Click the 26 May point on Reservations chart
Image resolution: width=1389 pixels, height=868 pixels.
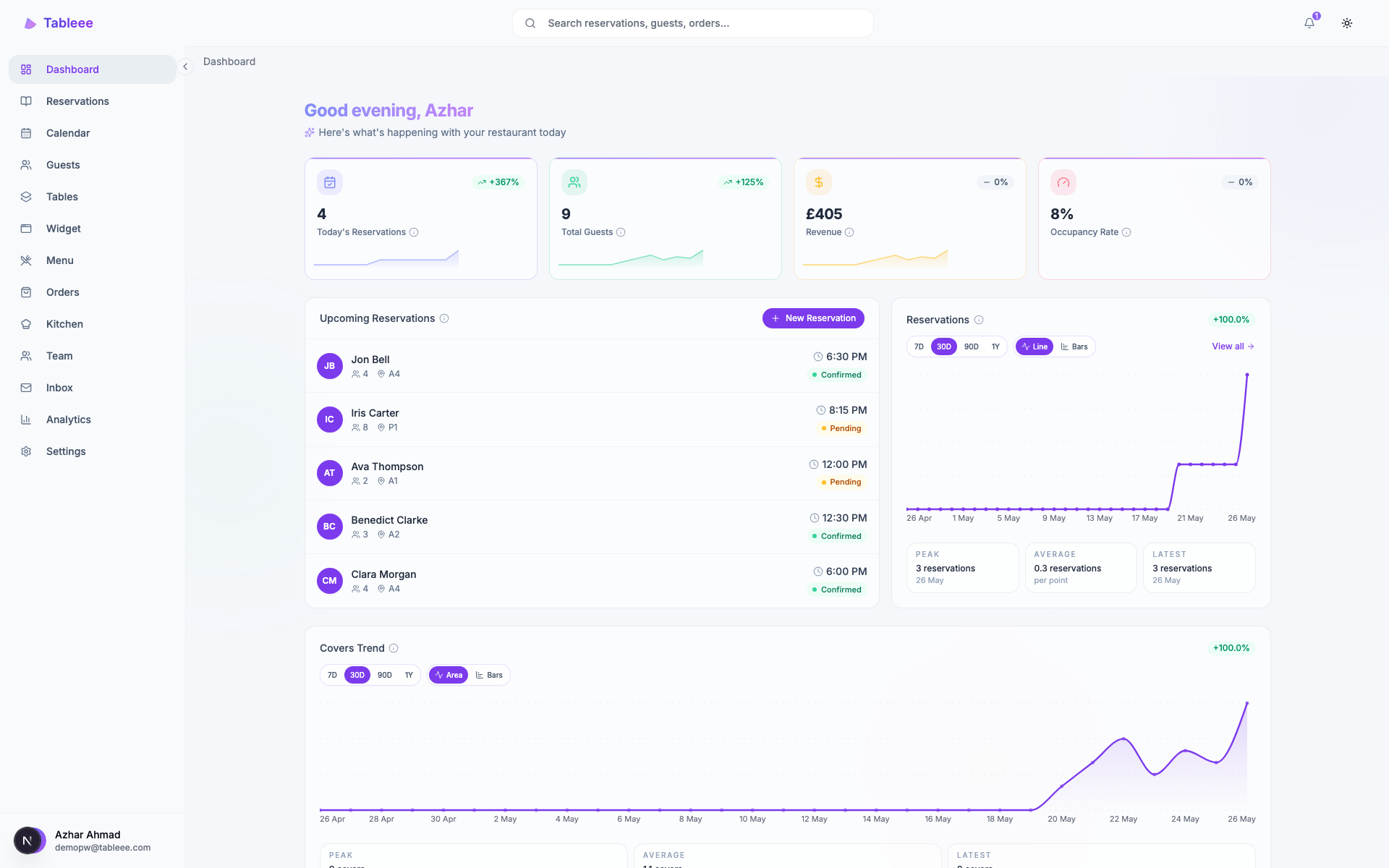tap(1247, 375)
